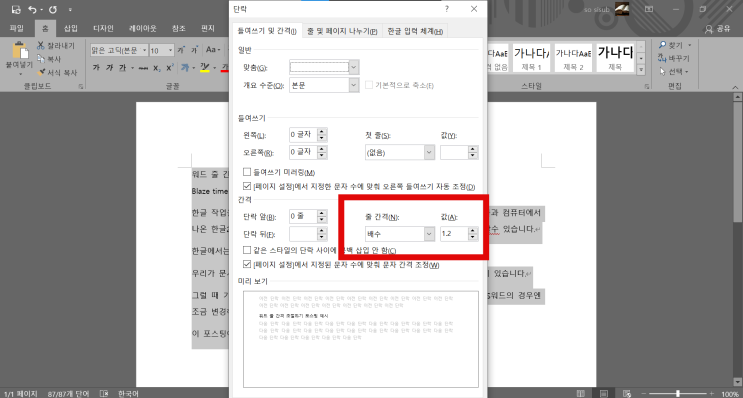This screenshot has width=743, height=398.
Task: Open the clipboard group dialog launcher
Action: (81, 87)
